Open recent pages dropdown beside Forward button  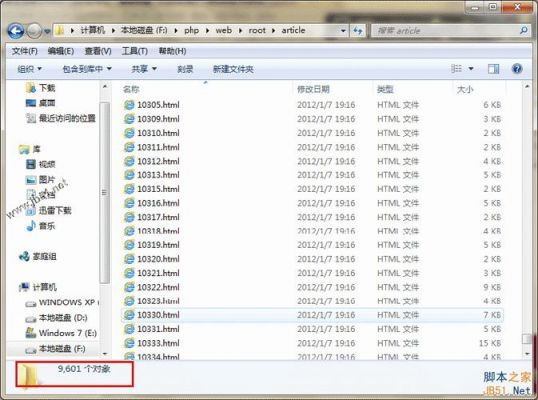47,32
